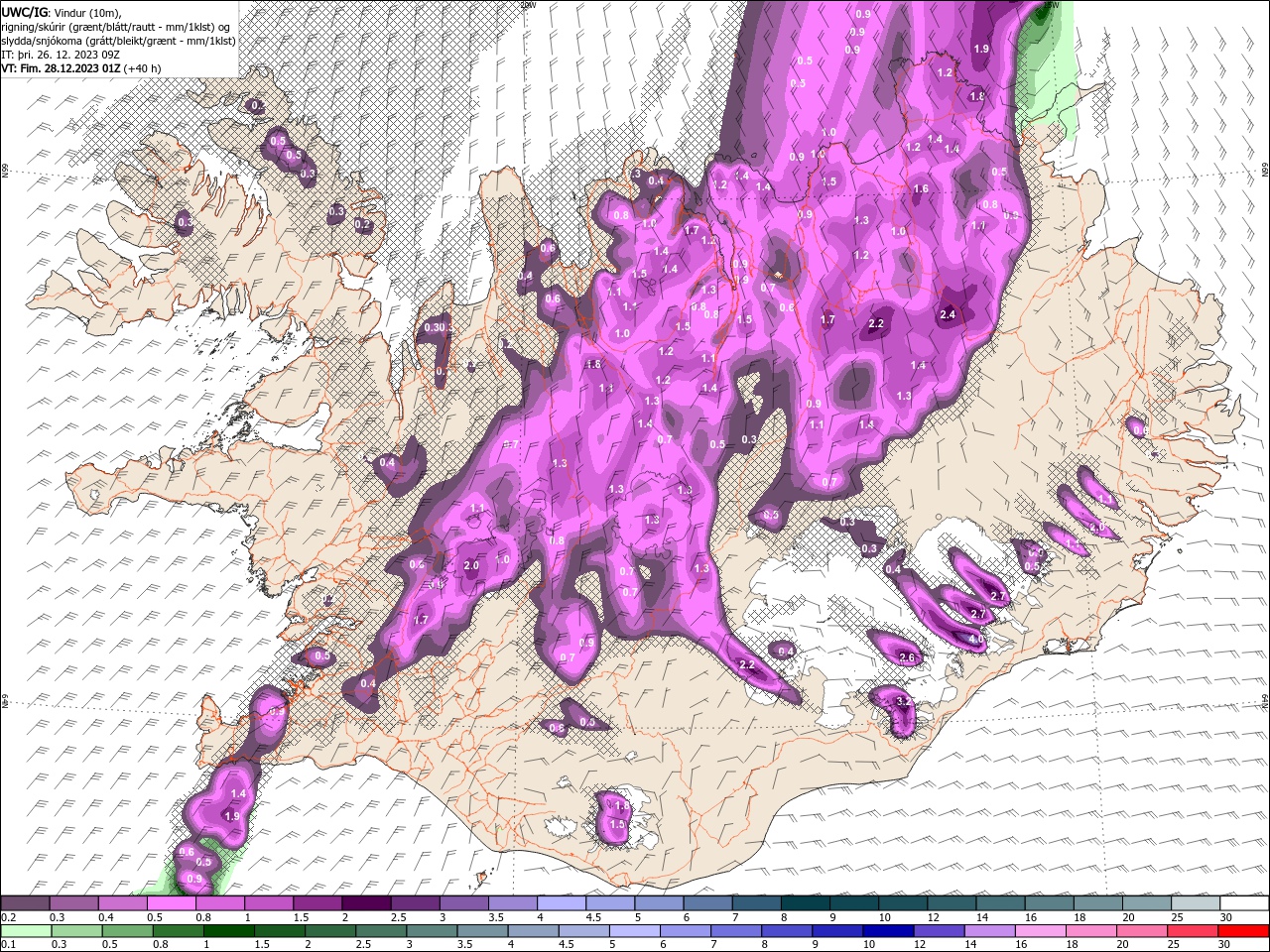Screen dimensions: 1270x952
Task: Click the header line 'UWC/IG: Vindur (10m),'
Action: coord(60,11)
